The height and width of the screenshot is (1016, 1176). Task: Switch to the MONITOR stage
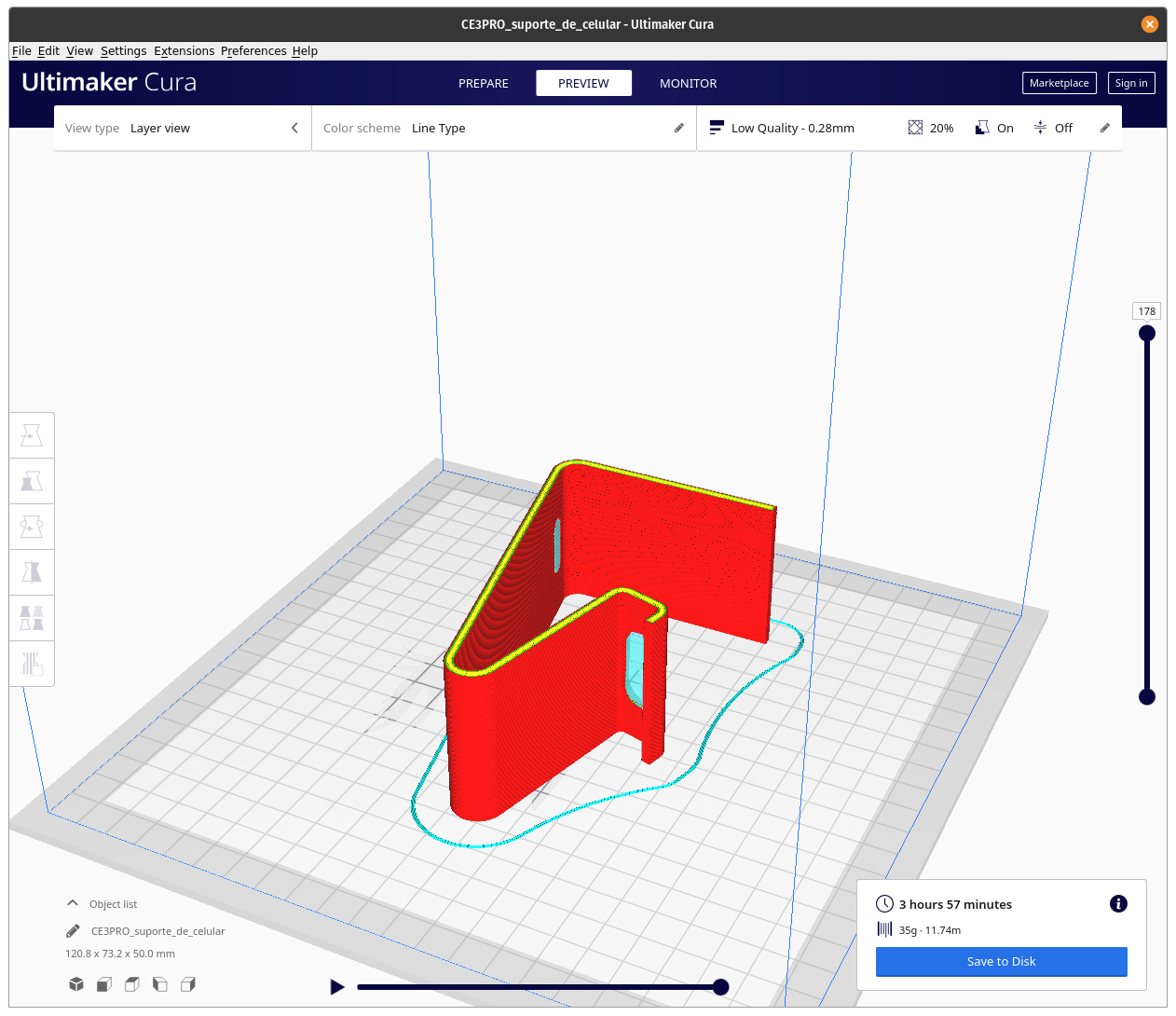[688, 83]
